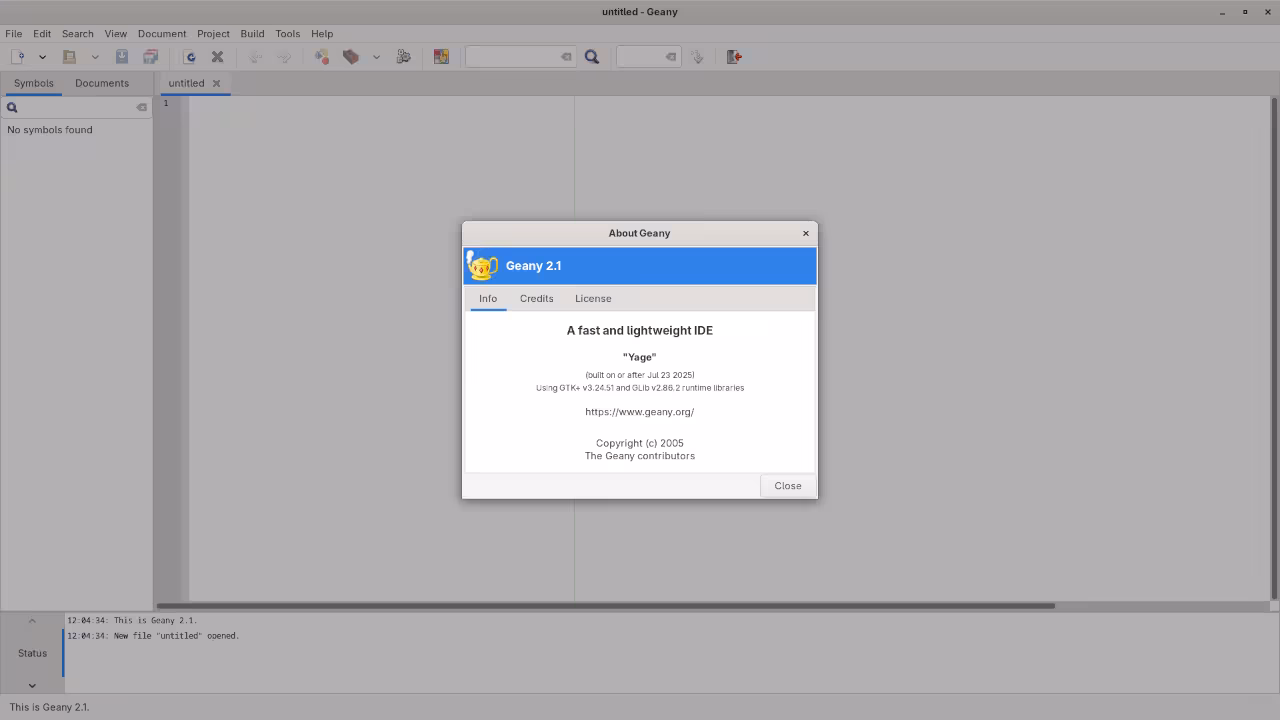
Task: Close the About Geany dialog
Action: click(x=787, y=485)
